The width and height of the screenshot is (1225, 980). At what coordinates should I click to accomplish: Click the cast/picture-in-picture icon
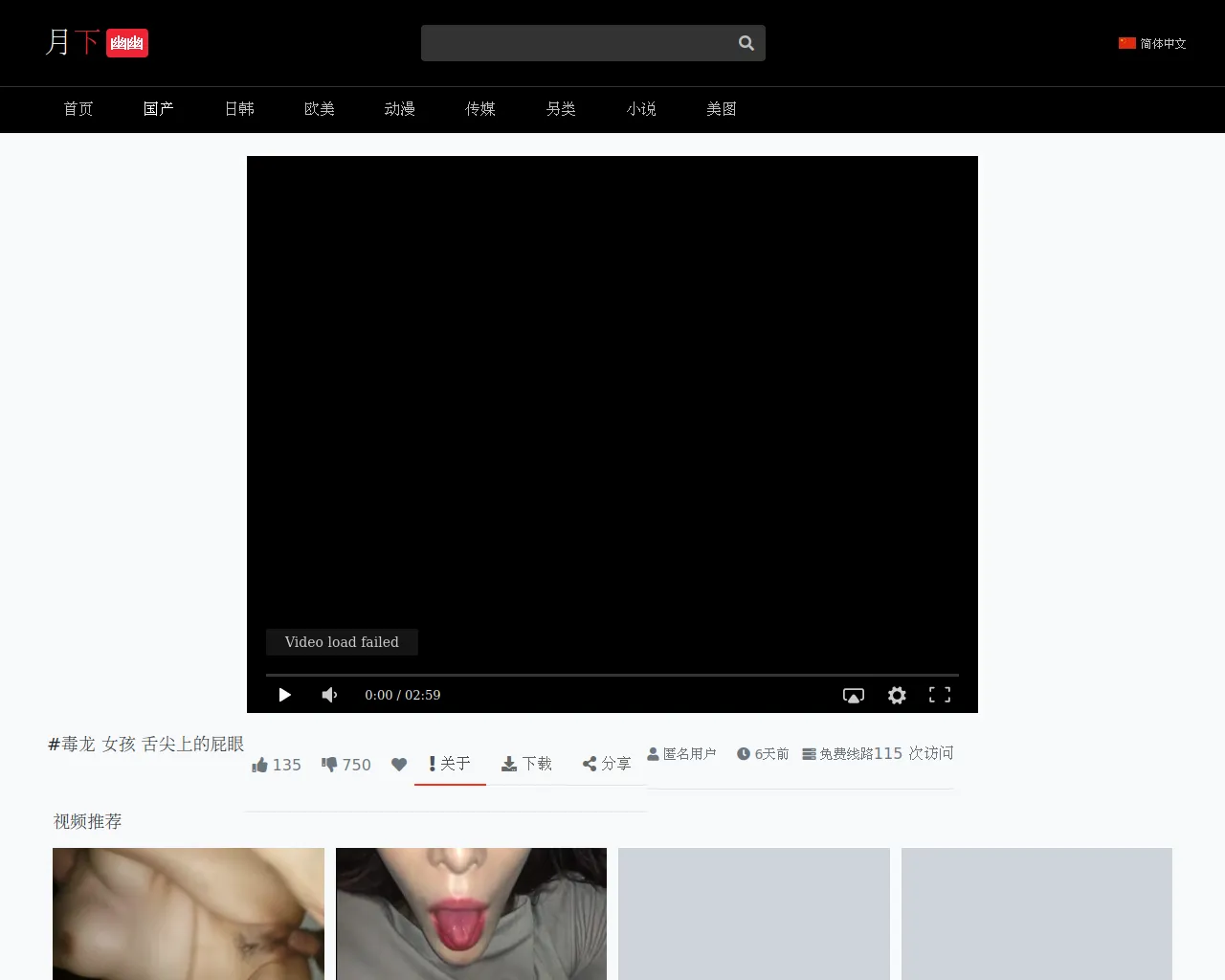(x=853, y=695)
